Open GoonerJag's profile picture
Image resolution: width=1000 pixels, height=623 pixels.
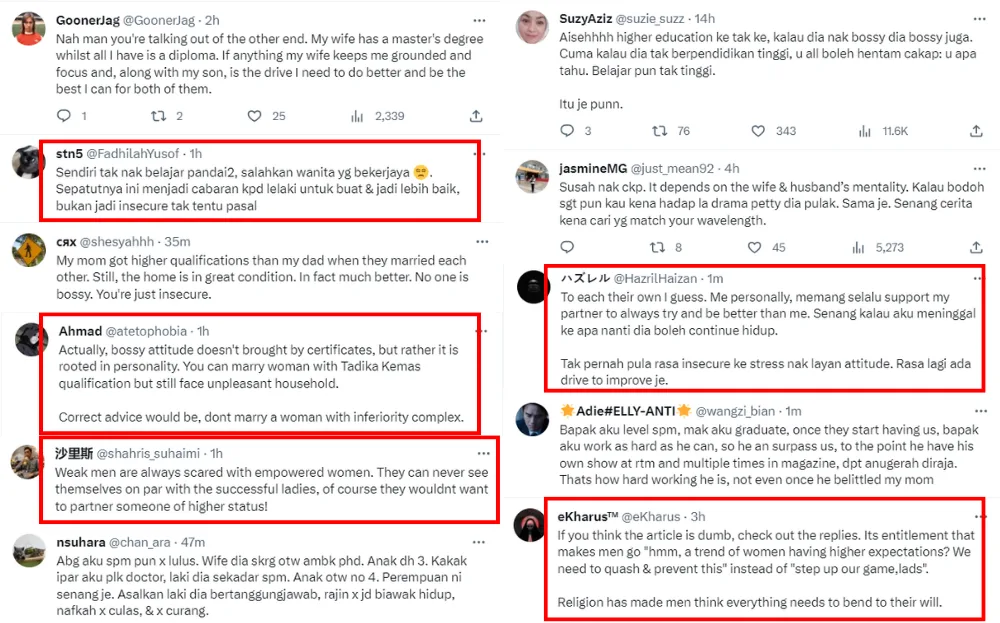(29, 29)
